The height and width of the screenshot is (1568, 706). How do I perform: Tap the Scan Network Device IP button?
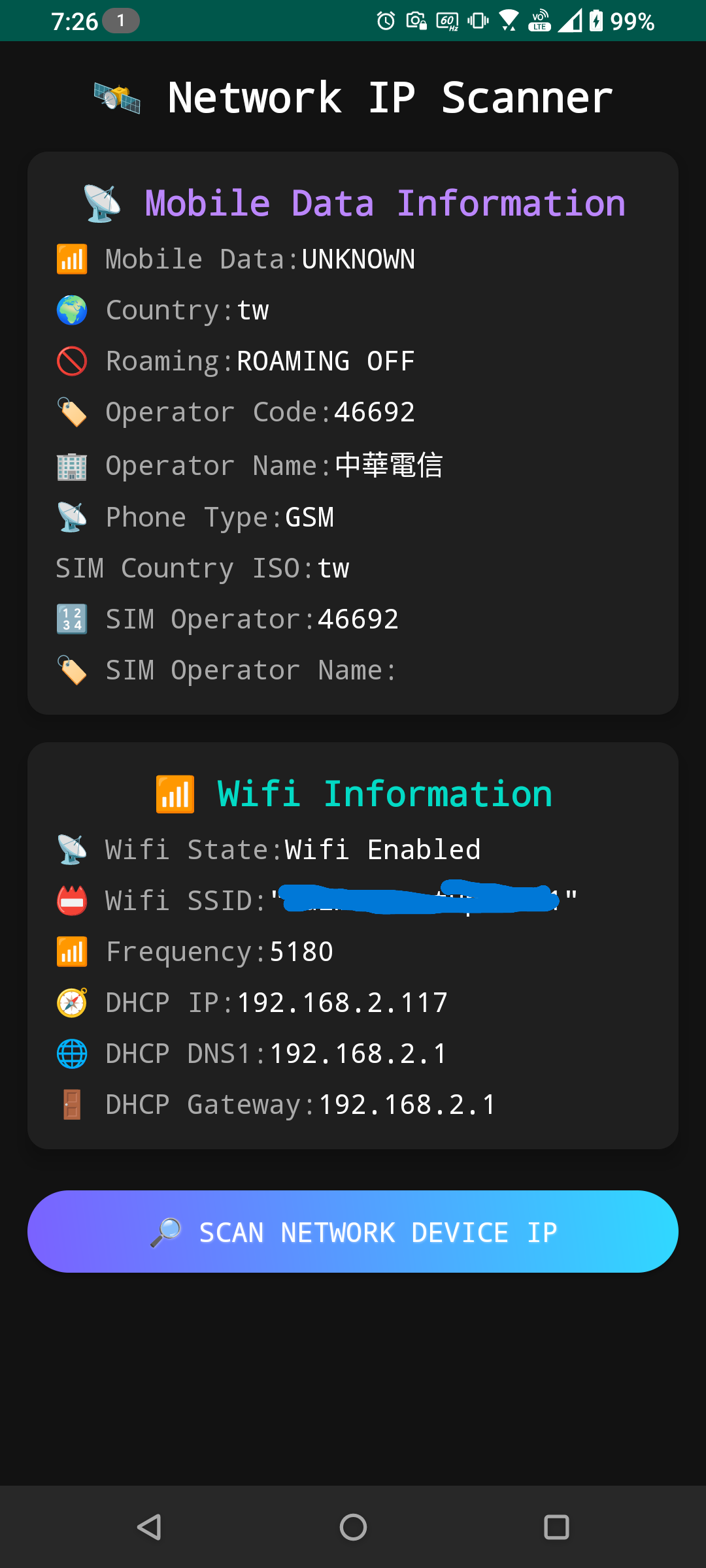(353, 1232)
